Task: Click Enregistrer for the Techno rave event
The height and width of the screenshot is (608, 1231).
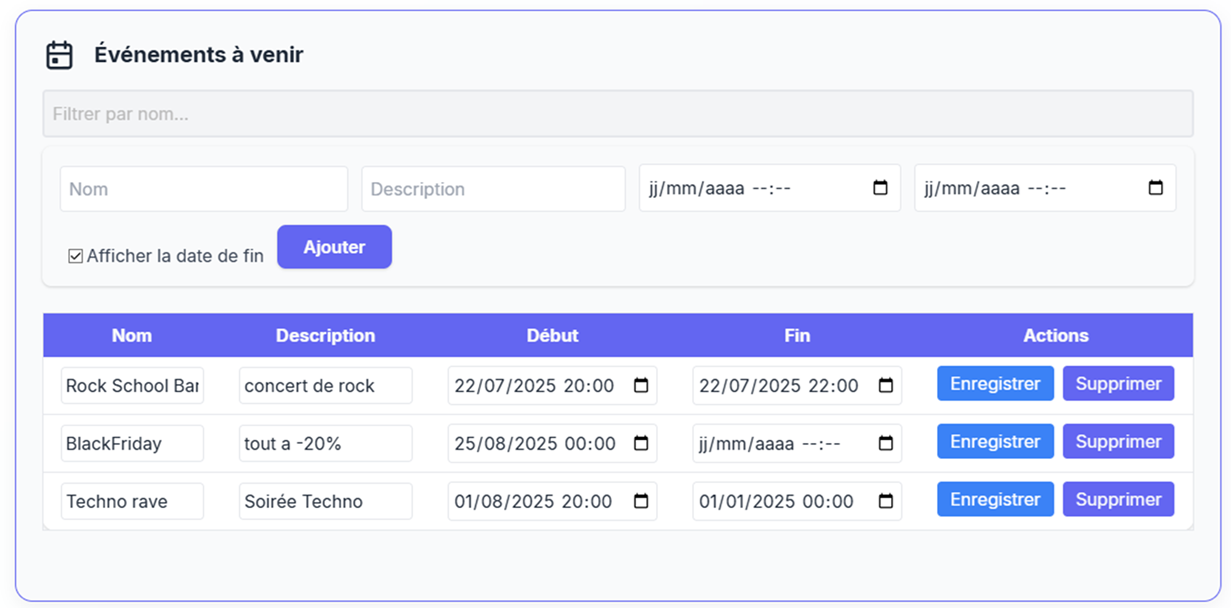Action: pyautogui.click(x=995, y=499)
